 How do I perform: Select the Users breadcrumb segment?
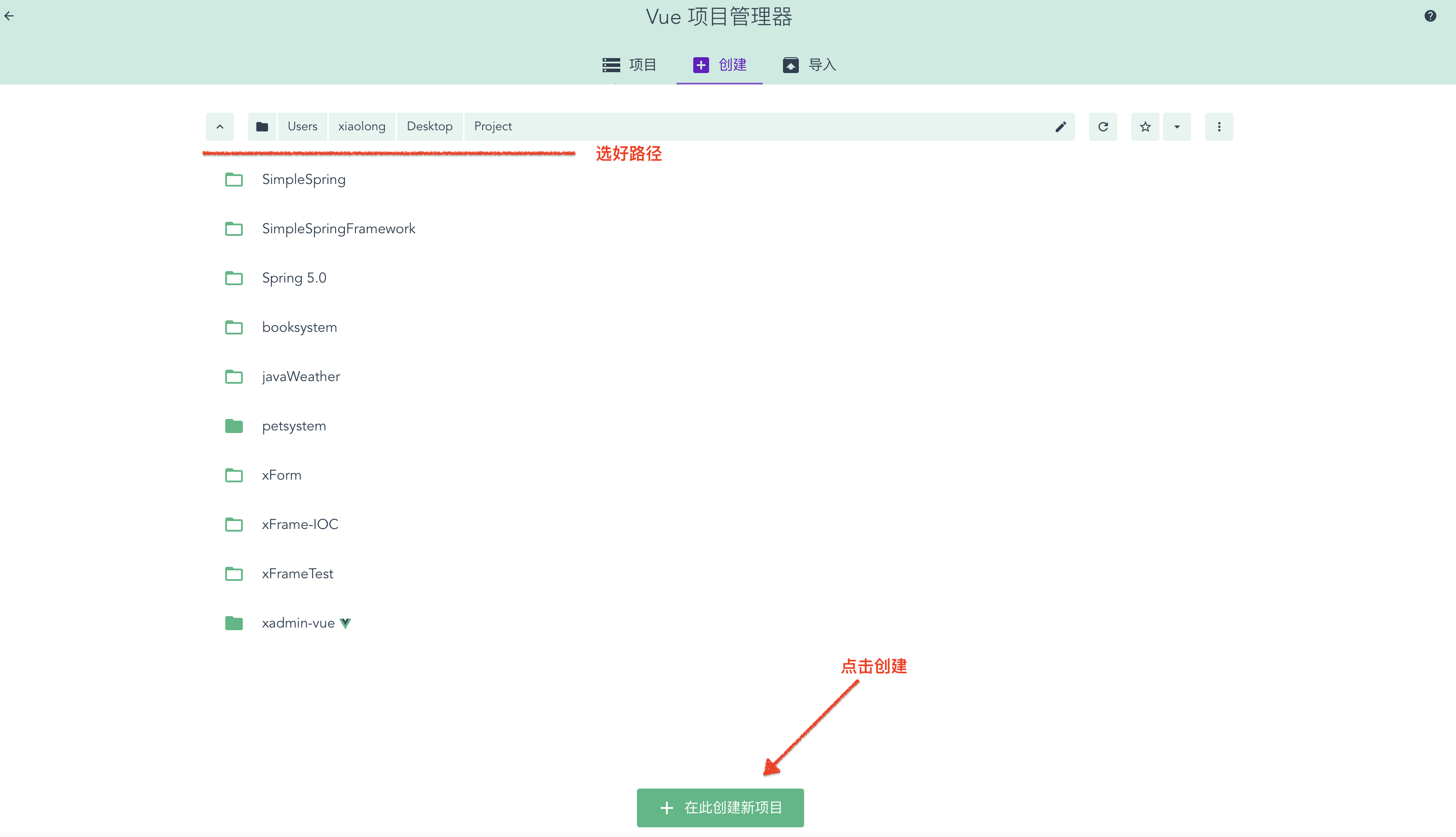(302, 126)
